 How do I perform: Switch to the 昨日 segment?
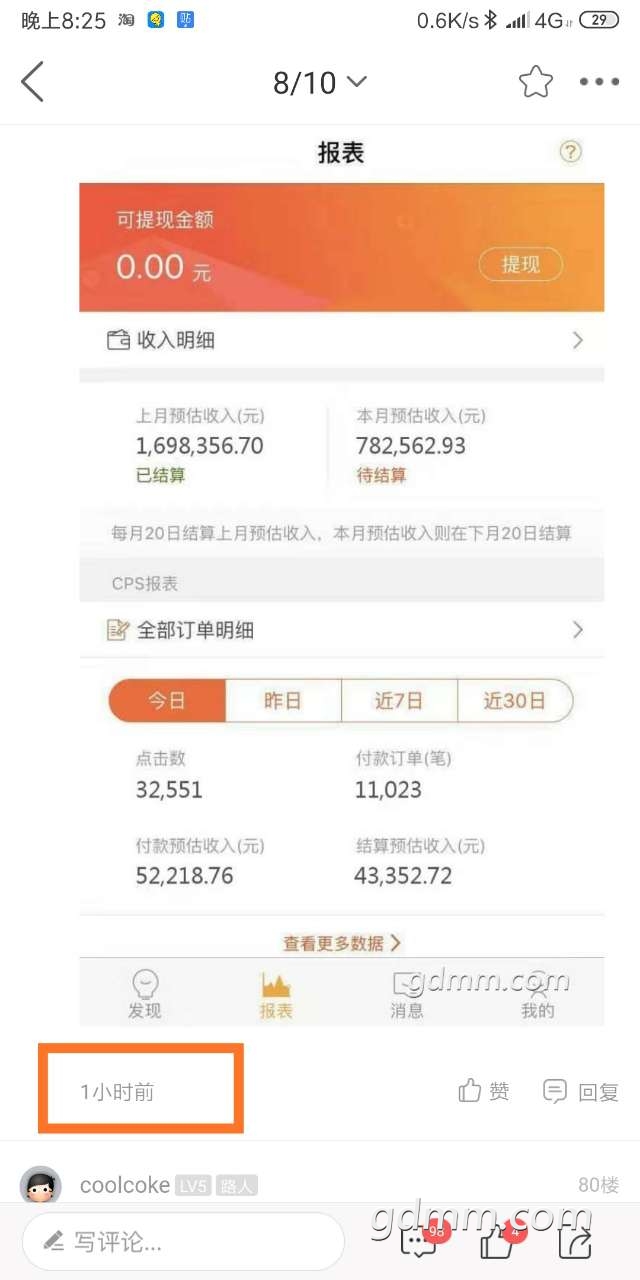tap(283, 701)
